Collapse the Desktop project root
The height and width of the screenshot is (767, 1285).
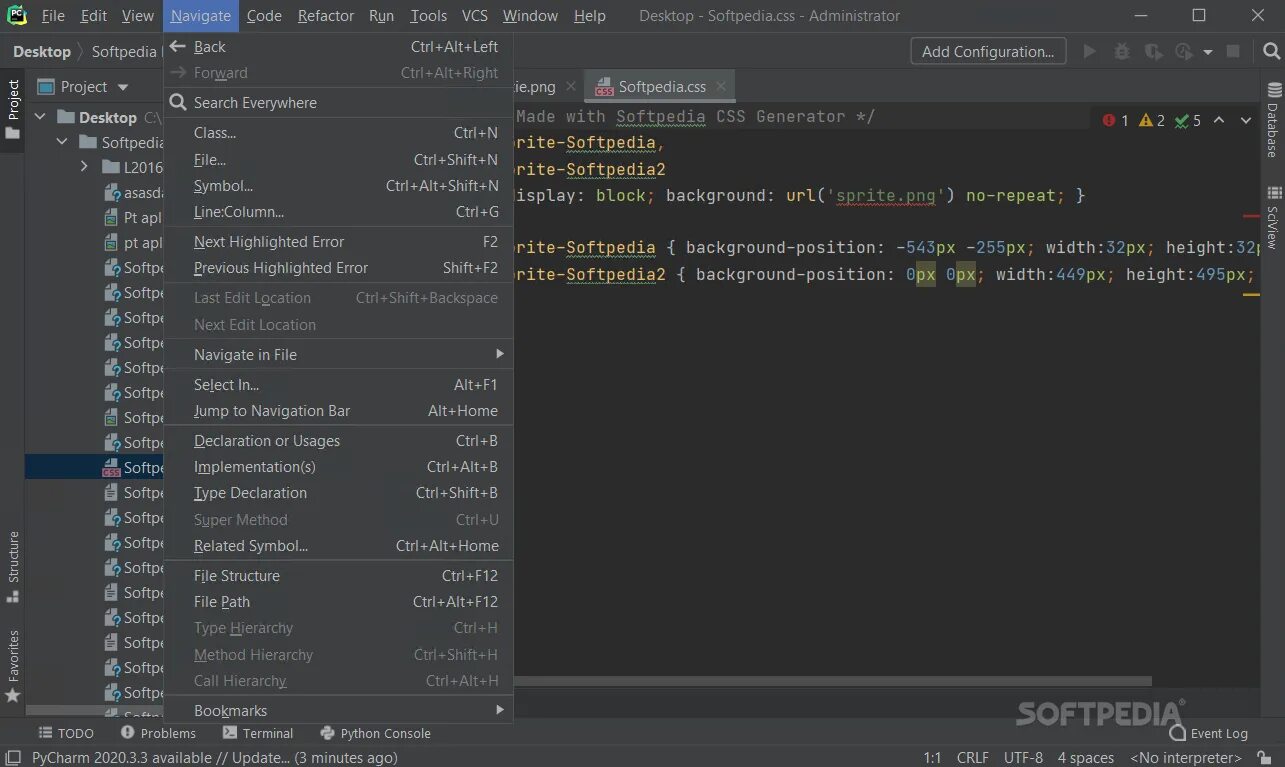click(40, 117)
